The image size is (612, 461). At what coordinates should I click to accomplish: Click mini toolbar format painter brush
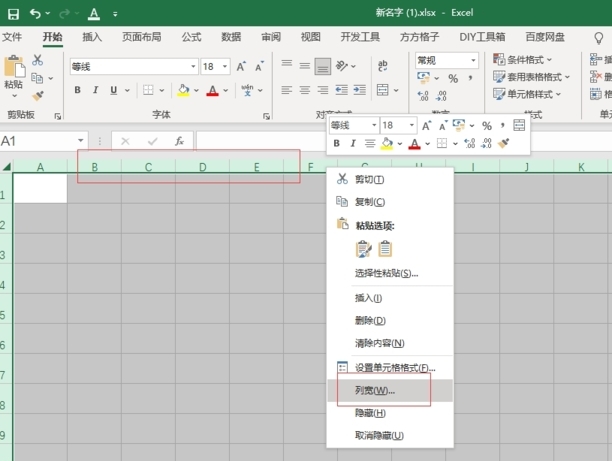coord(504,143)
